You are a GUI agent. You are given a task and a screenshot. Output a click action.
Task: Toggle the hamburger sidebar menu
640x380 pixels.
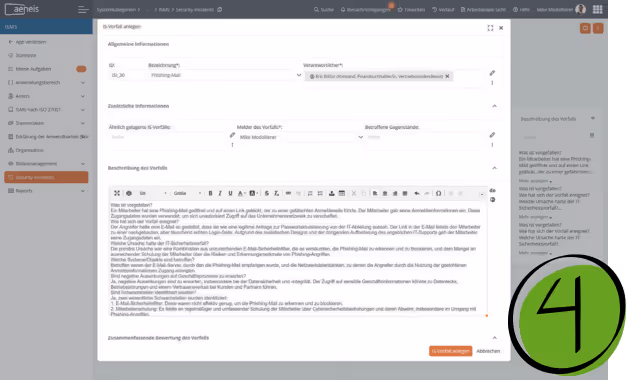pyautogui.click(x=83, y=9)
